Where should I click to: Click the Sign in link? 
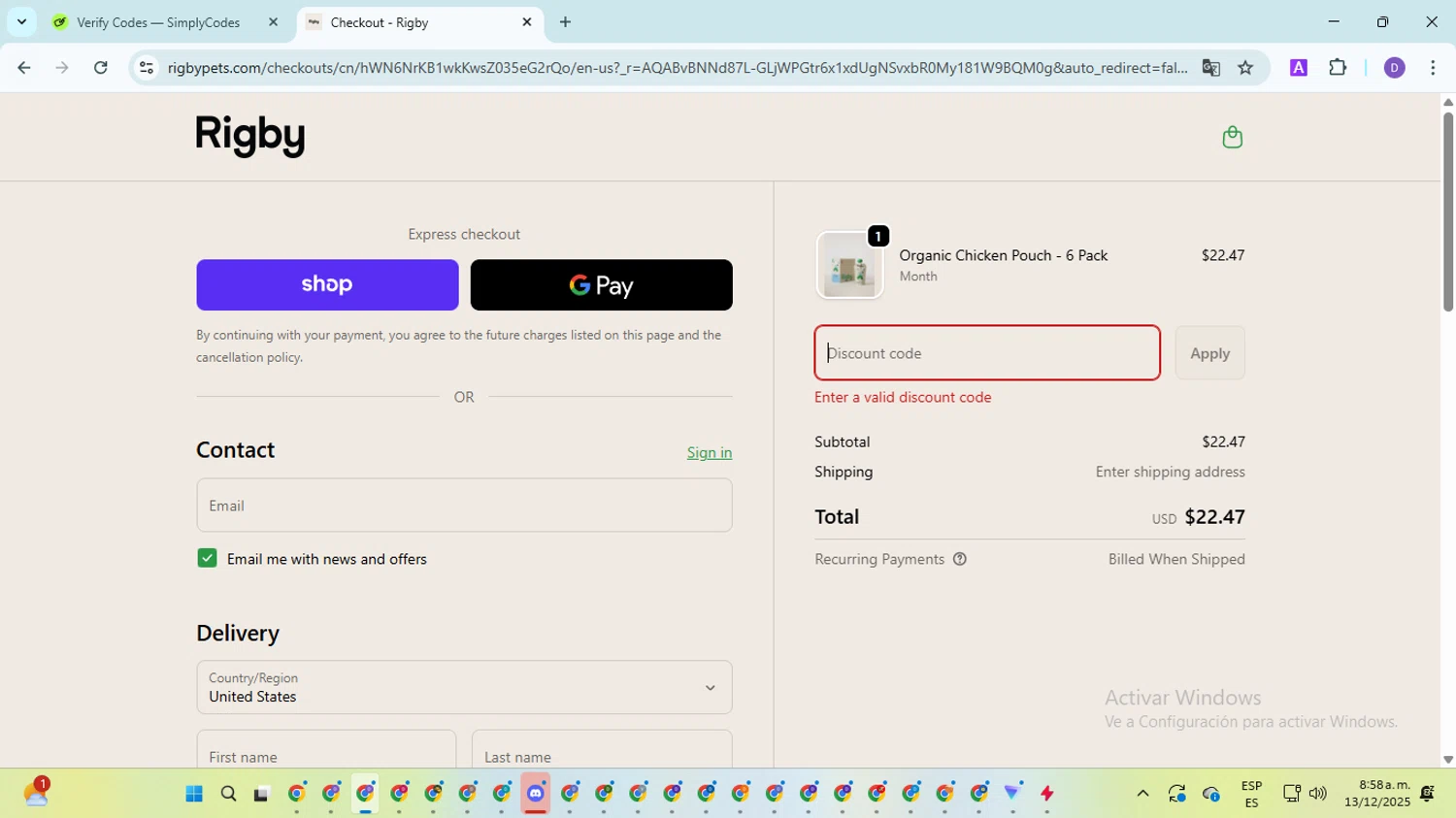pyautogui.click(x=710, y=452)
